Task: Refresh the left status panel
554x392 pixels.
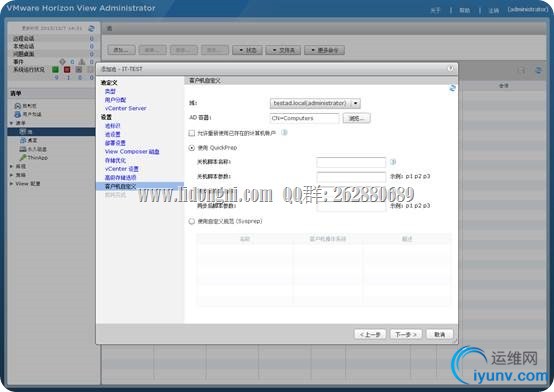Action: tap(91, 28)
